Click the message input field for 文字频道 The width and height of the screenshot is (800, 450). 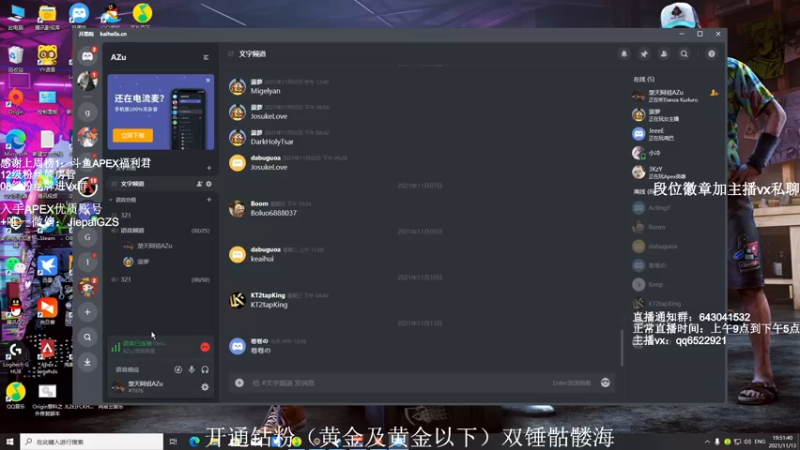(398, 383)
